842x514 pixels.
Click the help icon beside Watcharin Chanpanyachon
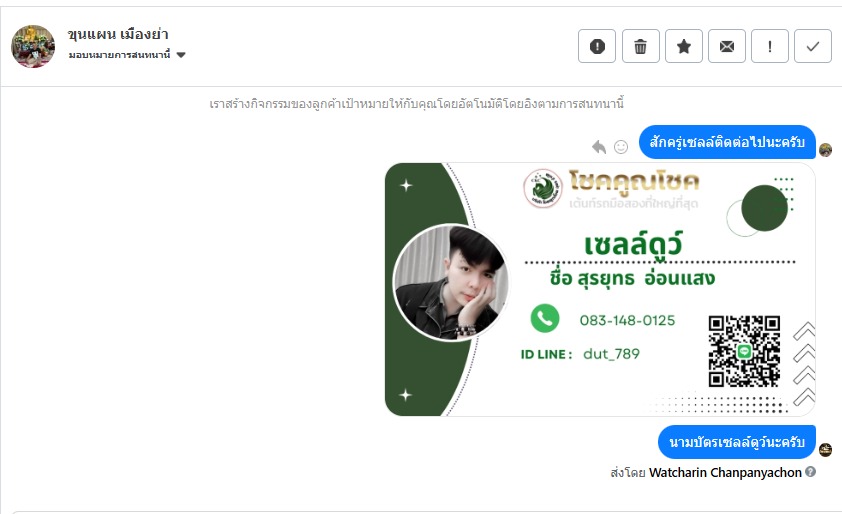(810, 472)
